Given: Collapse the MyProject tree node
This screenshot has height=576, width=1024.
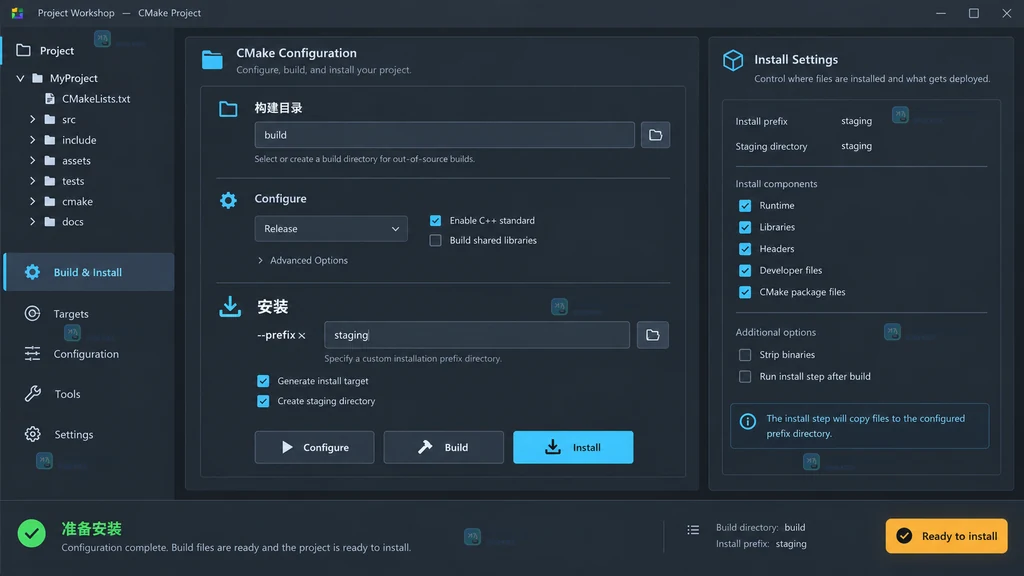Looking at the screenshot, I should [x=20, y=78].
